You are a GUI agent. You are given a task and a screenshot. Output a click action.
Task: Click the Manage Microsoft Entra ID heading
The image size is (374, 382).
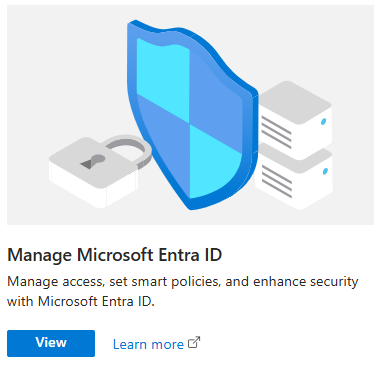(114, 255)
